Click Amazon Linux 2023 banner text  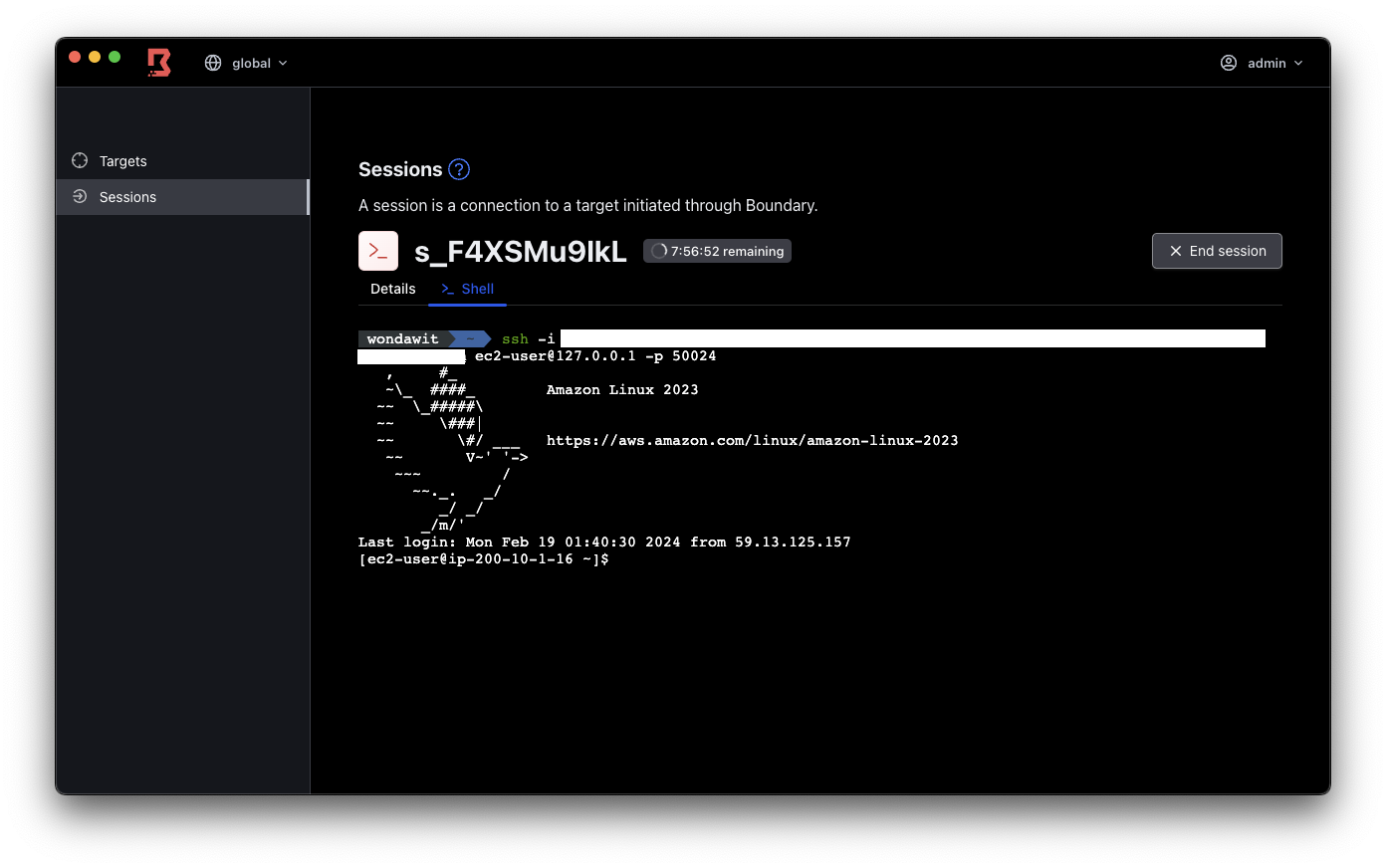pos(622,390)
